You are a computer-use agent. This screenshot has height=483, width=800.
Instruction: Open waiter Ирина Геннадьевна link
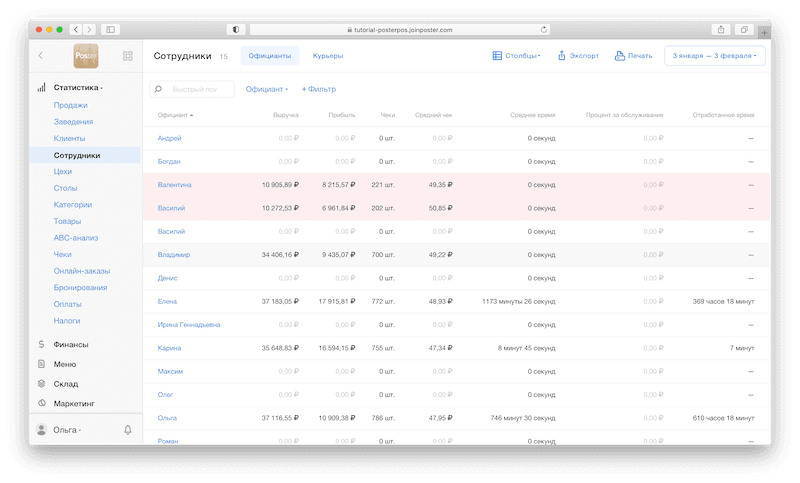[x=189, y=324]
